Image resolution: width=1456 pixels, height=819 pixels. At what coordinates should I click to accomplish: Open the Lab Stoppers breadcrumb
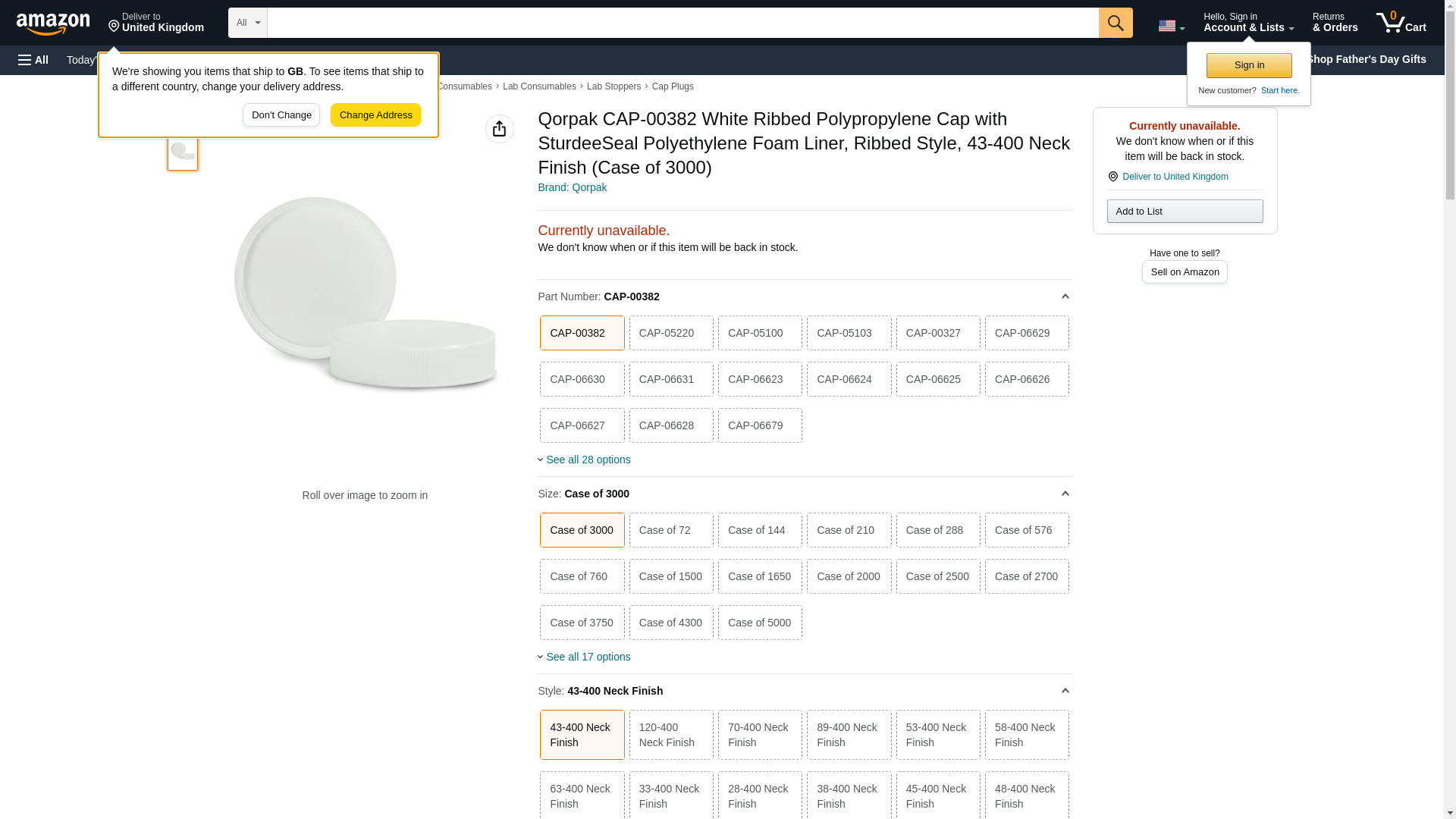point(613,86)
